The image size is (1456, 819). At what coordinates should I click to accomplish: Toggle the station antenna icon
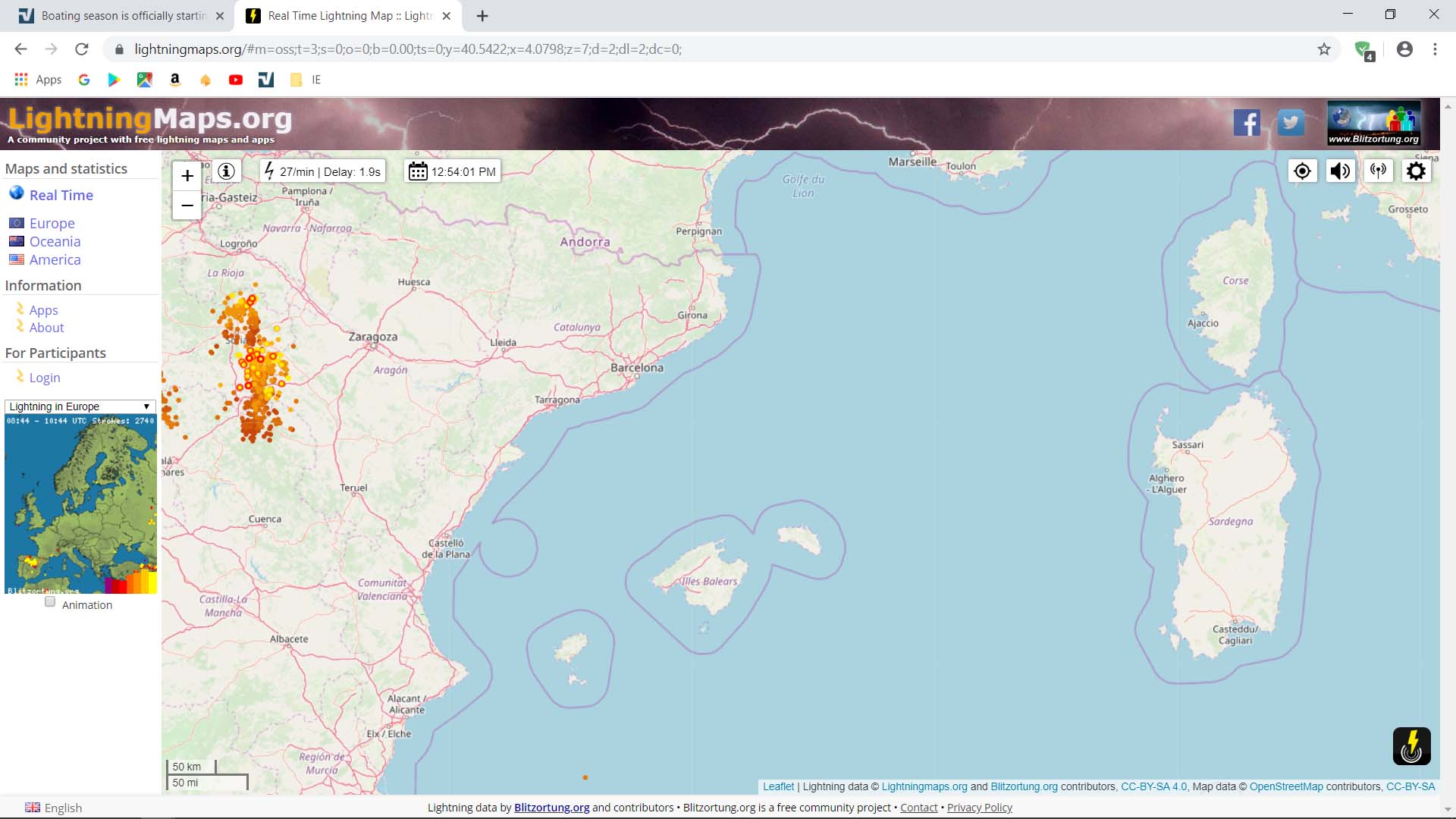click(1378, 171)
